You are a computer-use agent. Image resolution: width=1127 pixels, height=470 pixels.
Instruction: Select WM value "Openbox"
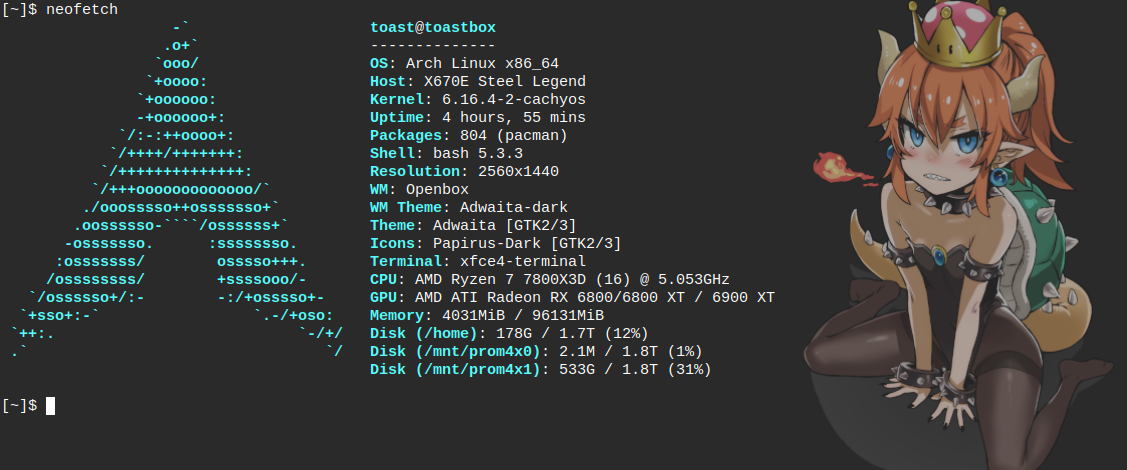click(437, 190)
